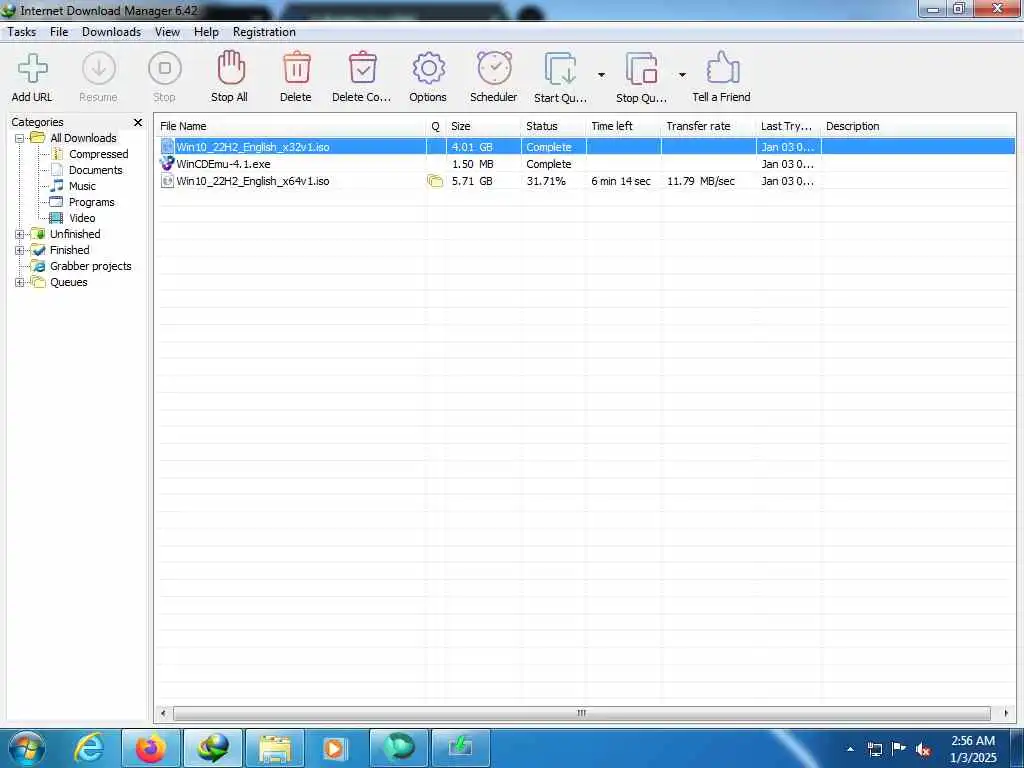Launch Internet Explorer from the taskbar
The width and height of the screenshot is (1024, 768).
coord(89,748)
